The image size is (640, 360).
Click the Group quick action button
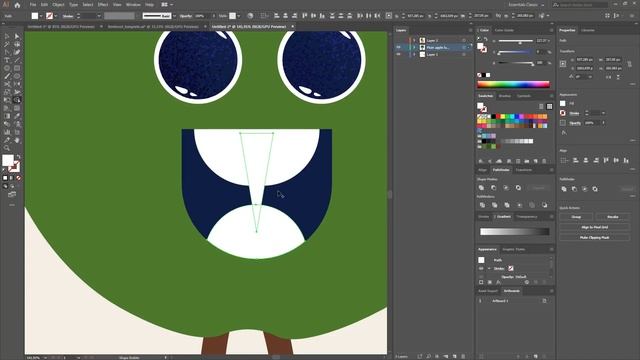tap(576, 217)
